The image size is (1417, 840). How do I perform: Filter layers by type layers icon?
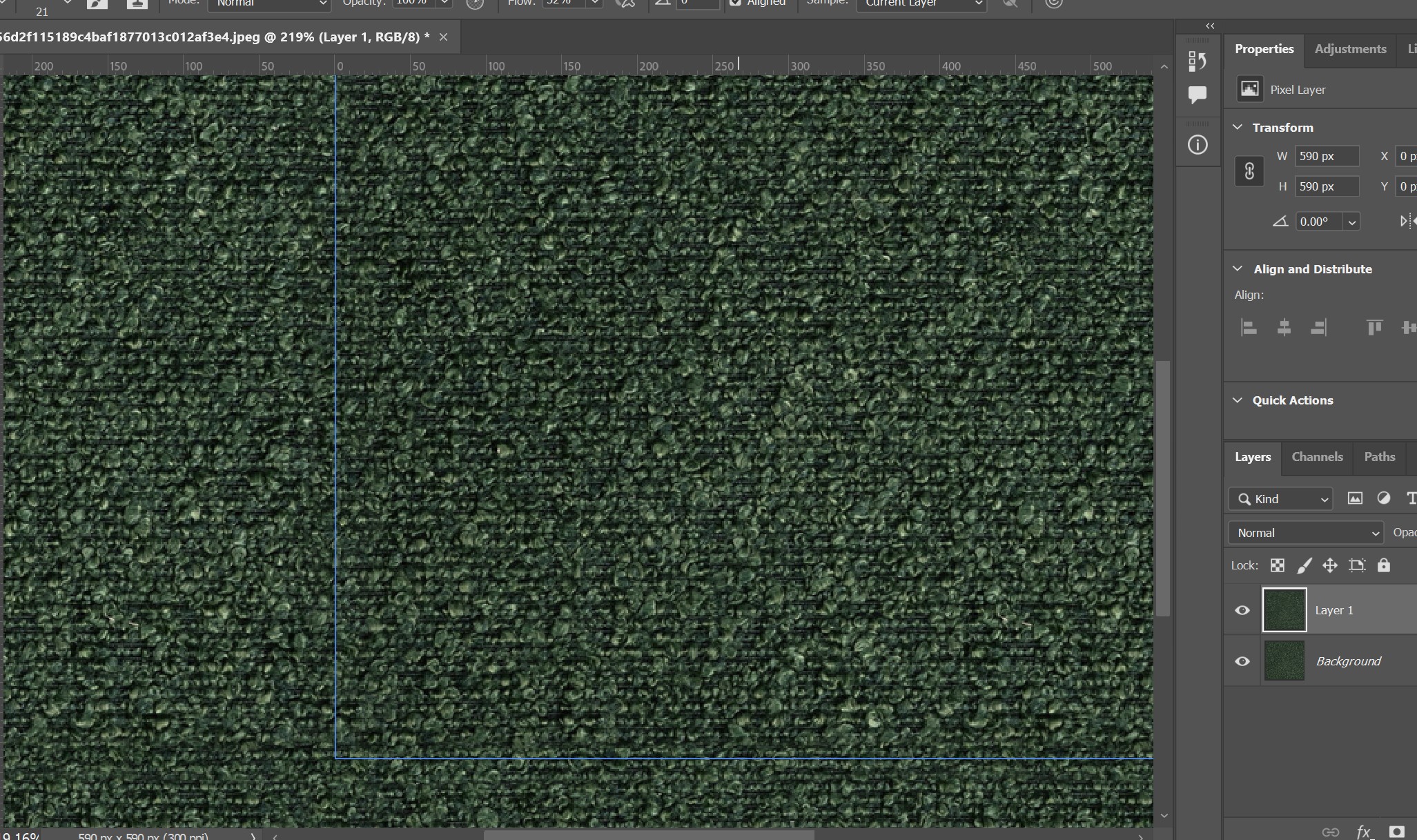(x=1411, y=498)
